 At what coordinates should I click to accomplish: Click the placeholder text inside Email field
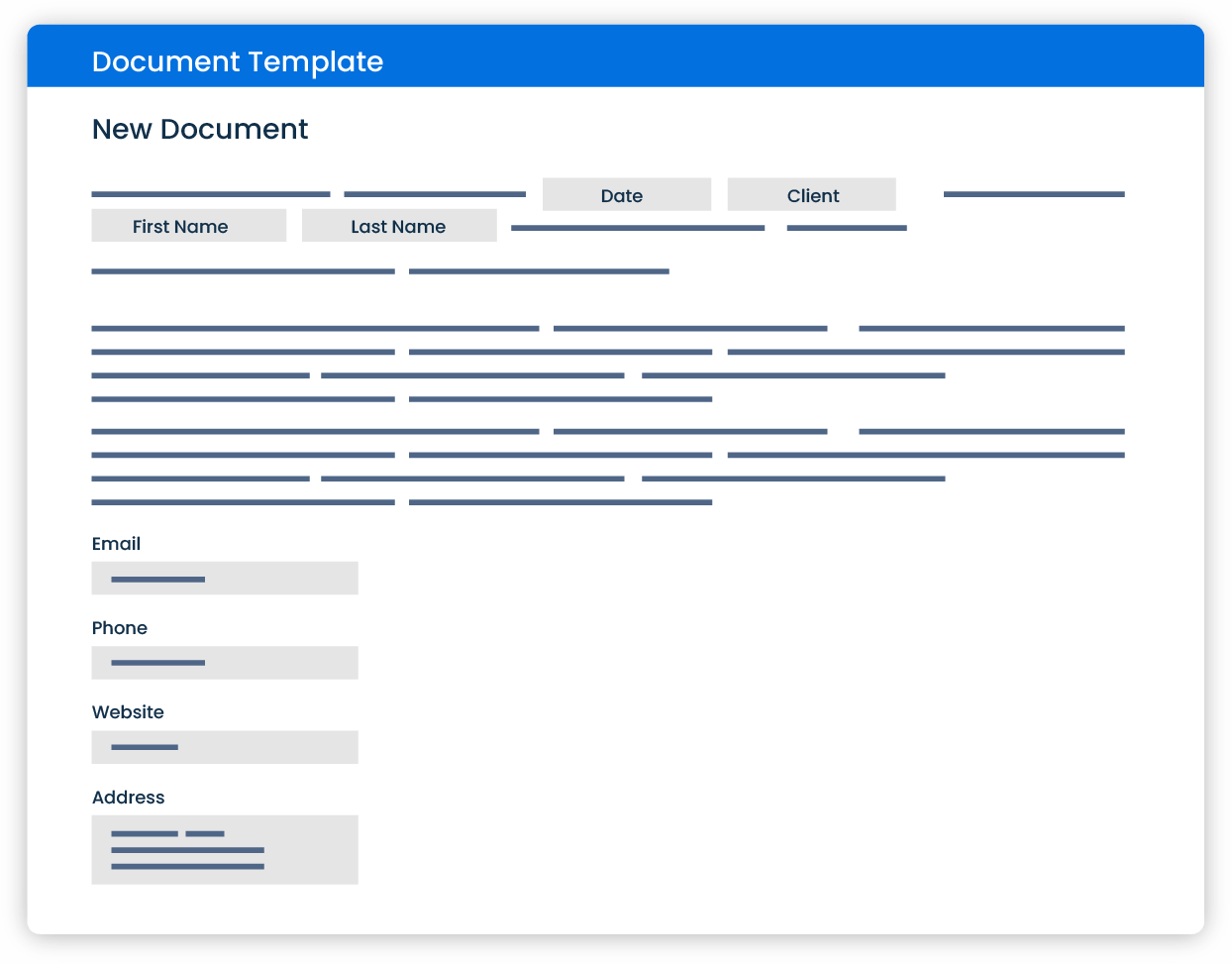click(157, 580)
